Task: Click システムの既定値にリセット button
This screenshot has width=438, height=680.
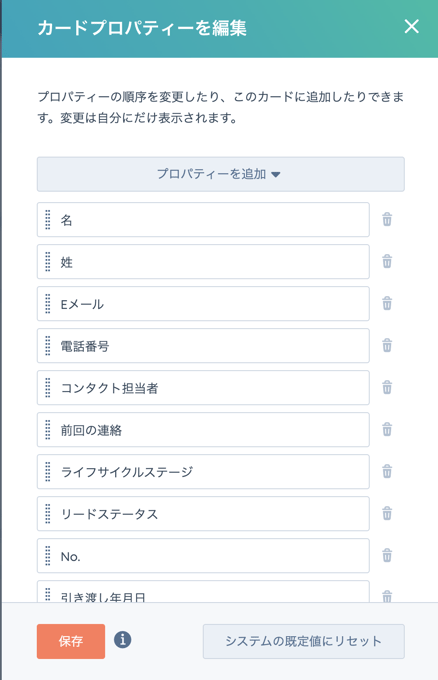Action: point(304,641)
